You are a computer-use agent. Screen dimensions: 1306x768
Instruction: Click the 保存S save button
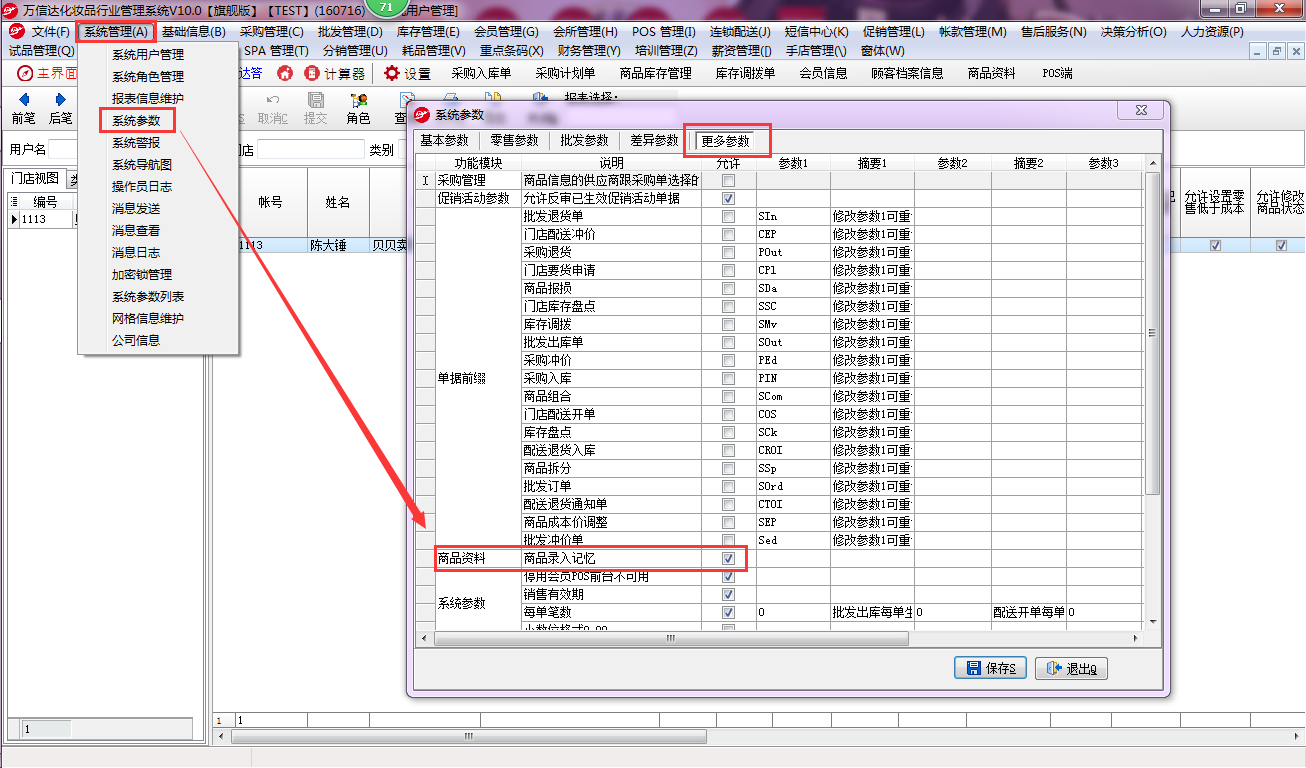[x=991, y=668]
